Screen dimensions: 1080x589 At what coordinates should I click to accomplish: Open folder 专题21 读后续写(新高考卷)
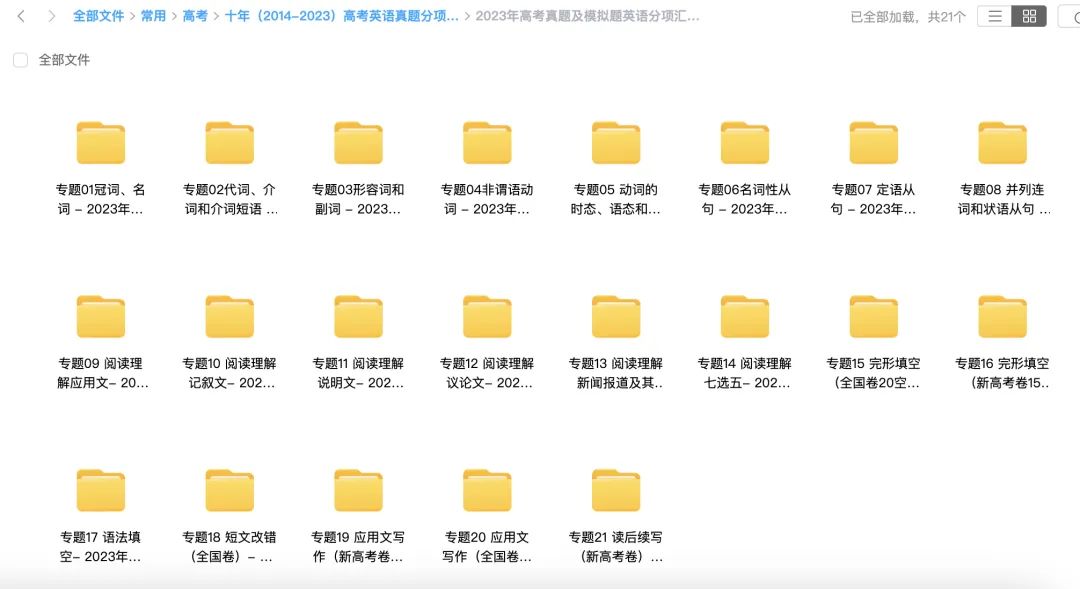point(616,490)
